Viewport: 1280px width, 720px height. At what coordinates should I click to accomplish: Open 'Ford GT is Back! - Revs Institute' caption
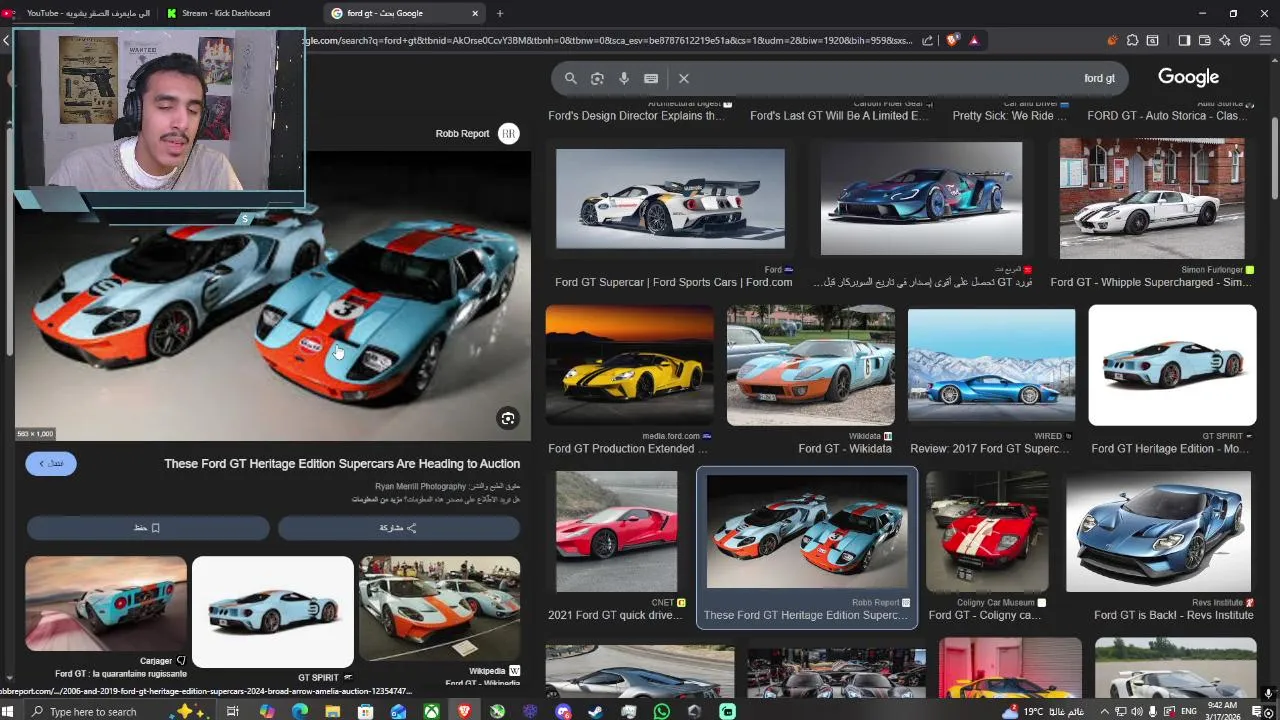point(1174,616)
